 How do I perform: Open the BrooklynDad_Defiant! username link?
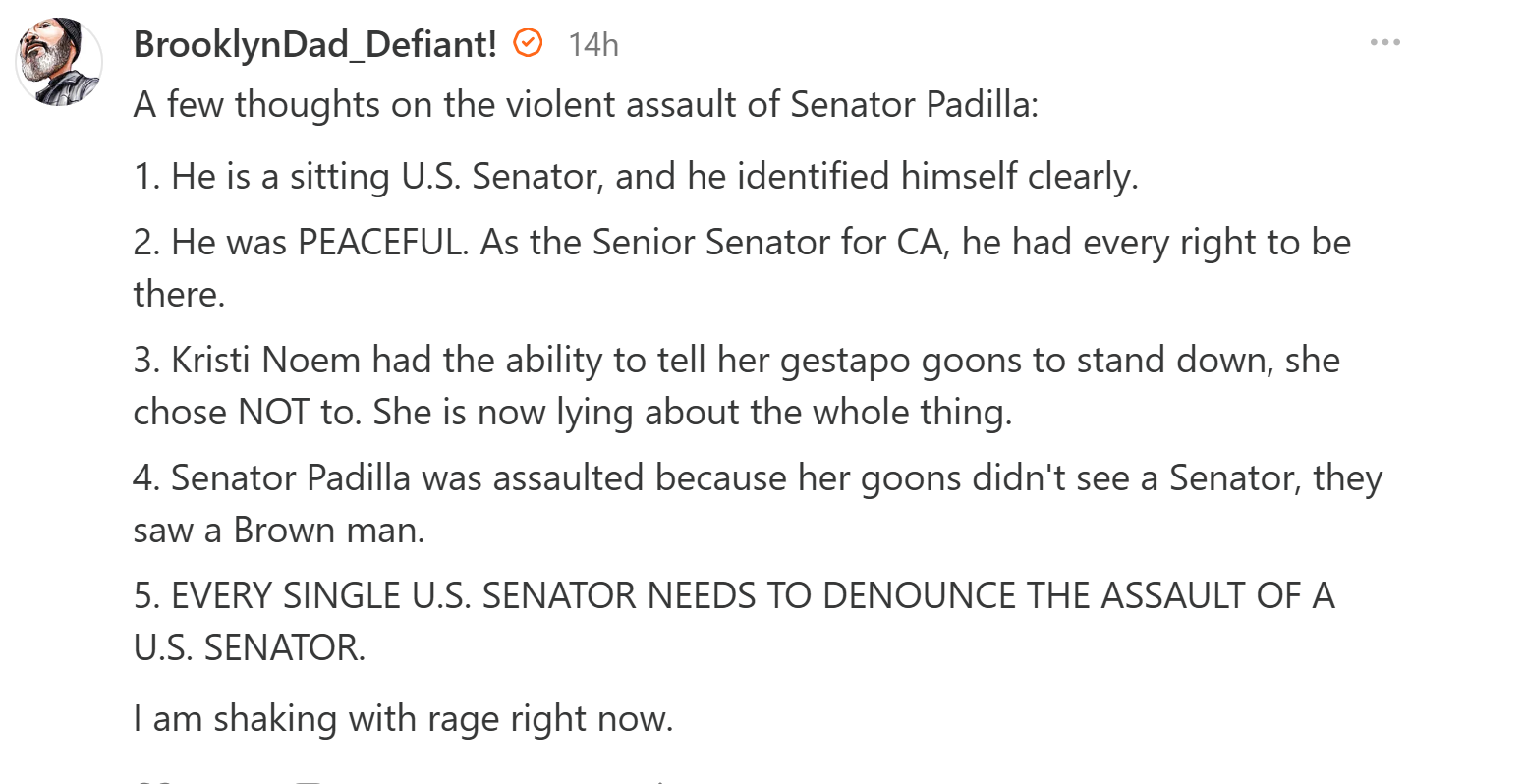314,44
